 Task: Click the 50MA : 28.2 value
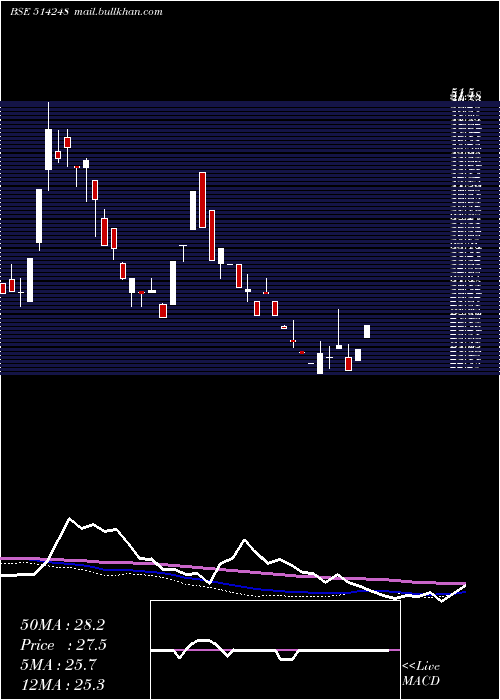point(62,625)
